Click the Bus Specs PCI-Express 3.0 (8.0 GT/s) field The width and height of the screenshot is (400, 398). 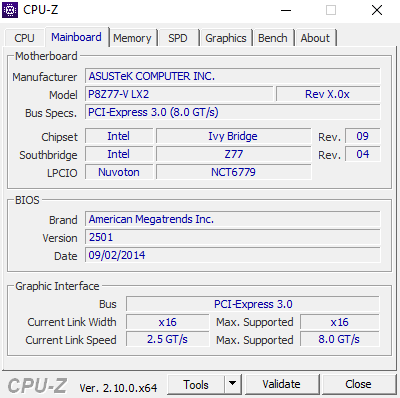click(233, 112)
